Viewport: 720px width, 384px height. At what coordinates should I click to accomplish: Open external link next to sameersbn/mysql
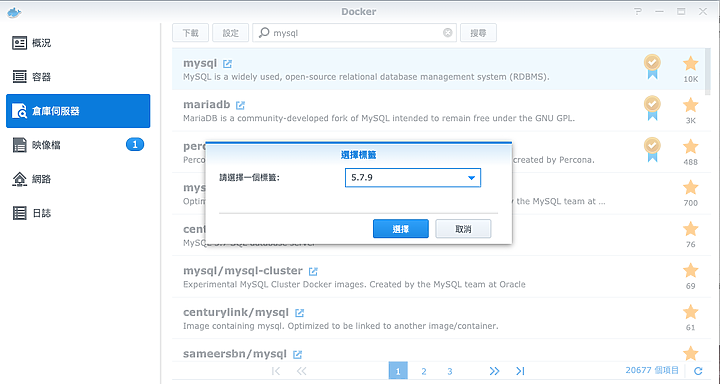(x=298, y=354)
